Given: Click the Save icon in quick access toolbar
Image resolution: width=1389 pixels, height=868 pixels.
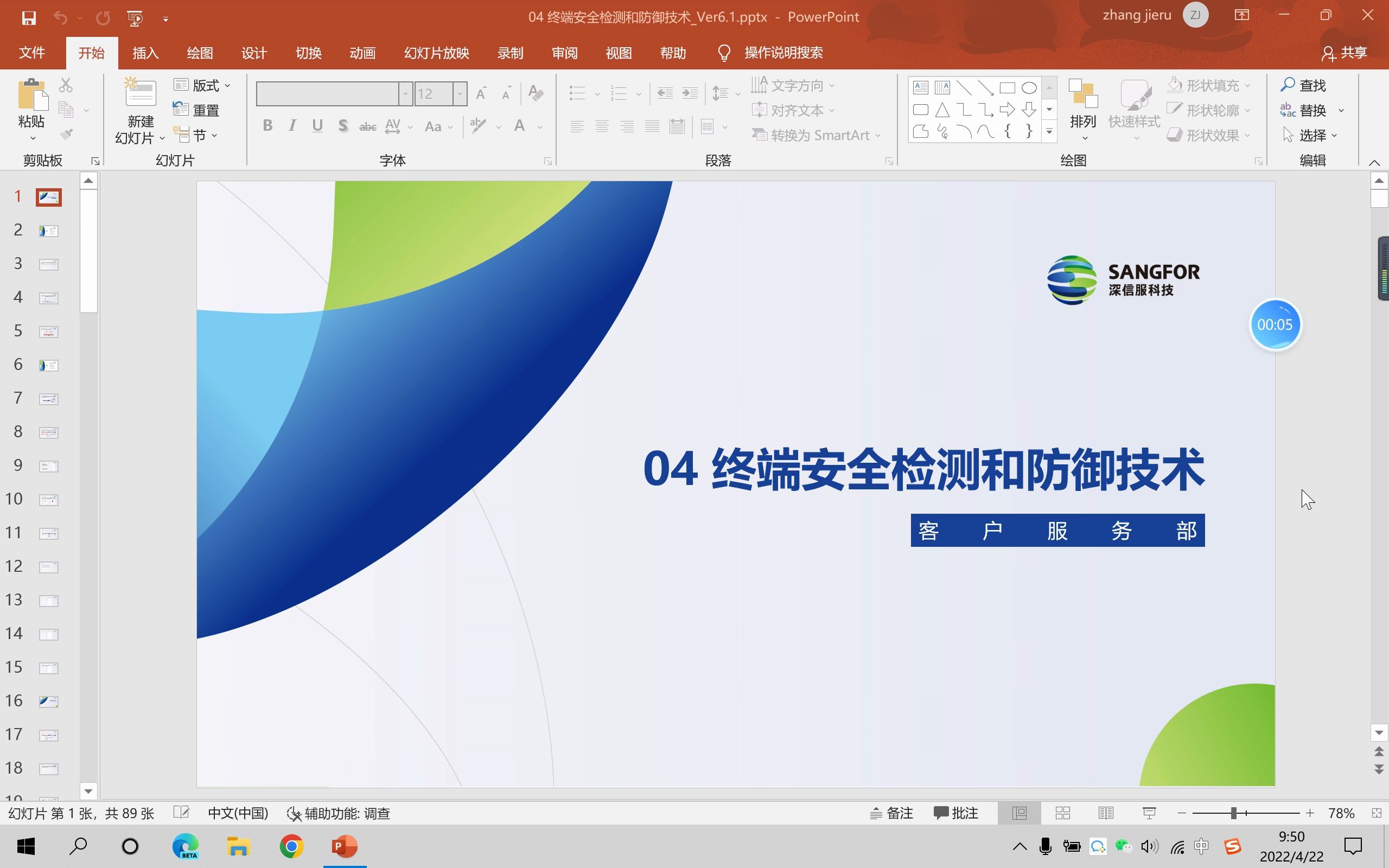Looking at the screenshot, I should tap(29, 18).
